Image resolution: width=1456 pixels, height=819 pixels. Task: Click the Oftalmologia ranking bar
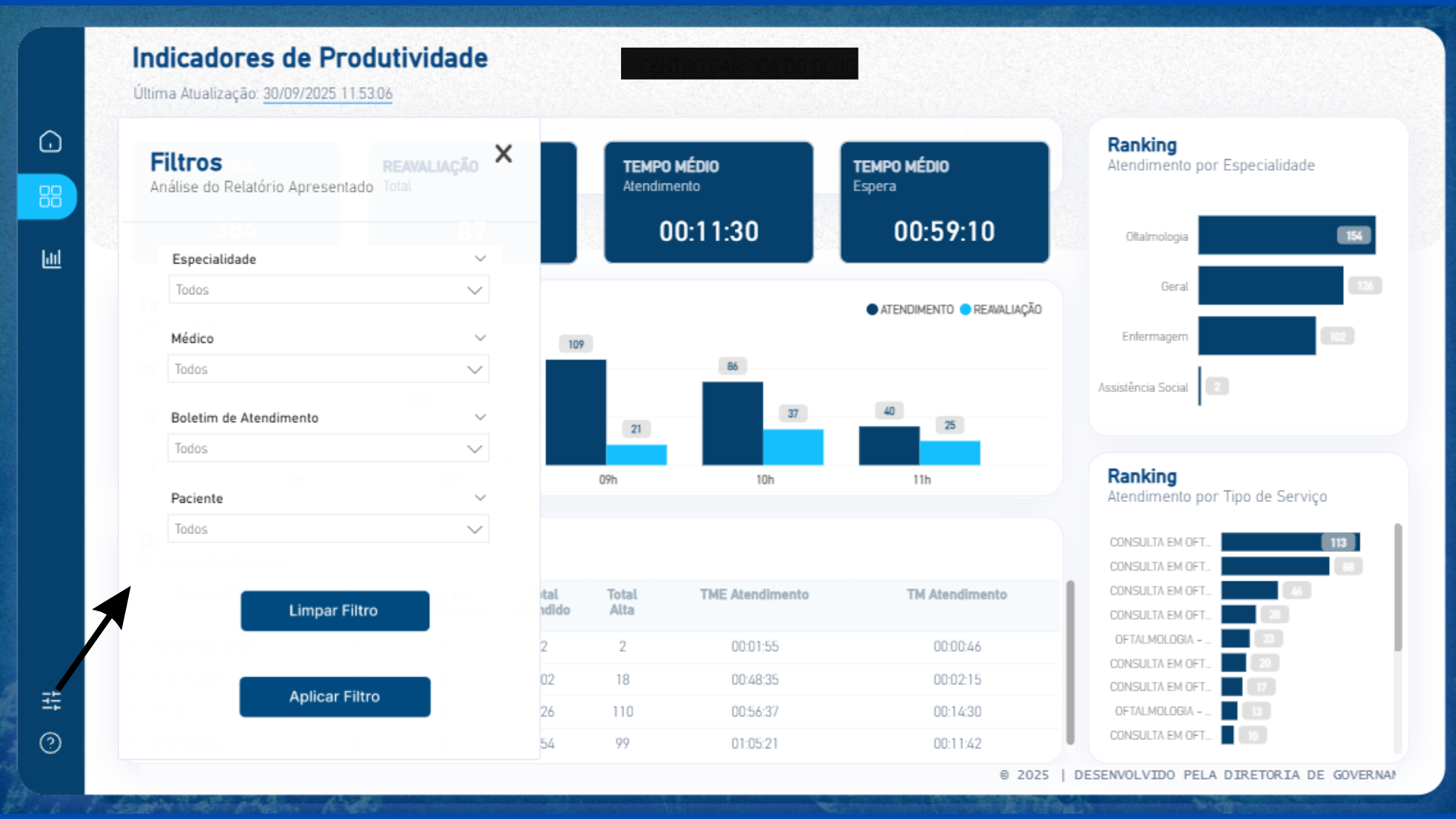pos(1285,236)
